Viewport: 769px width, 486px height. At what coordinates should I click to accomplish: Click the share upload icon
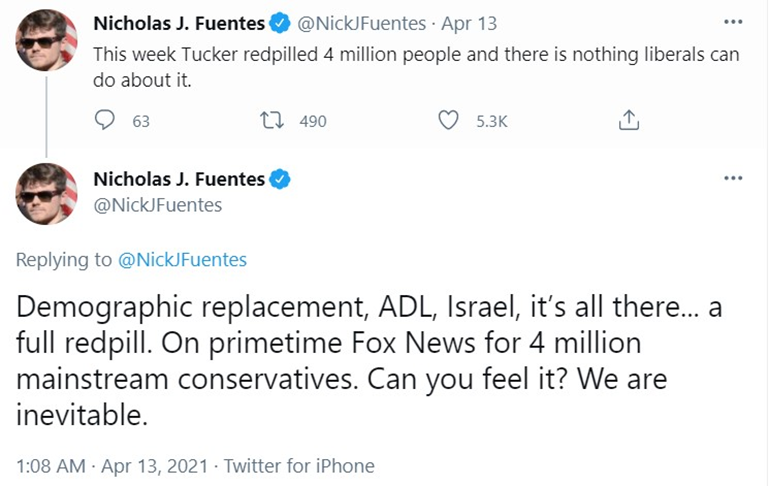pos(628,121)
